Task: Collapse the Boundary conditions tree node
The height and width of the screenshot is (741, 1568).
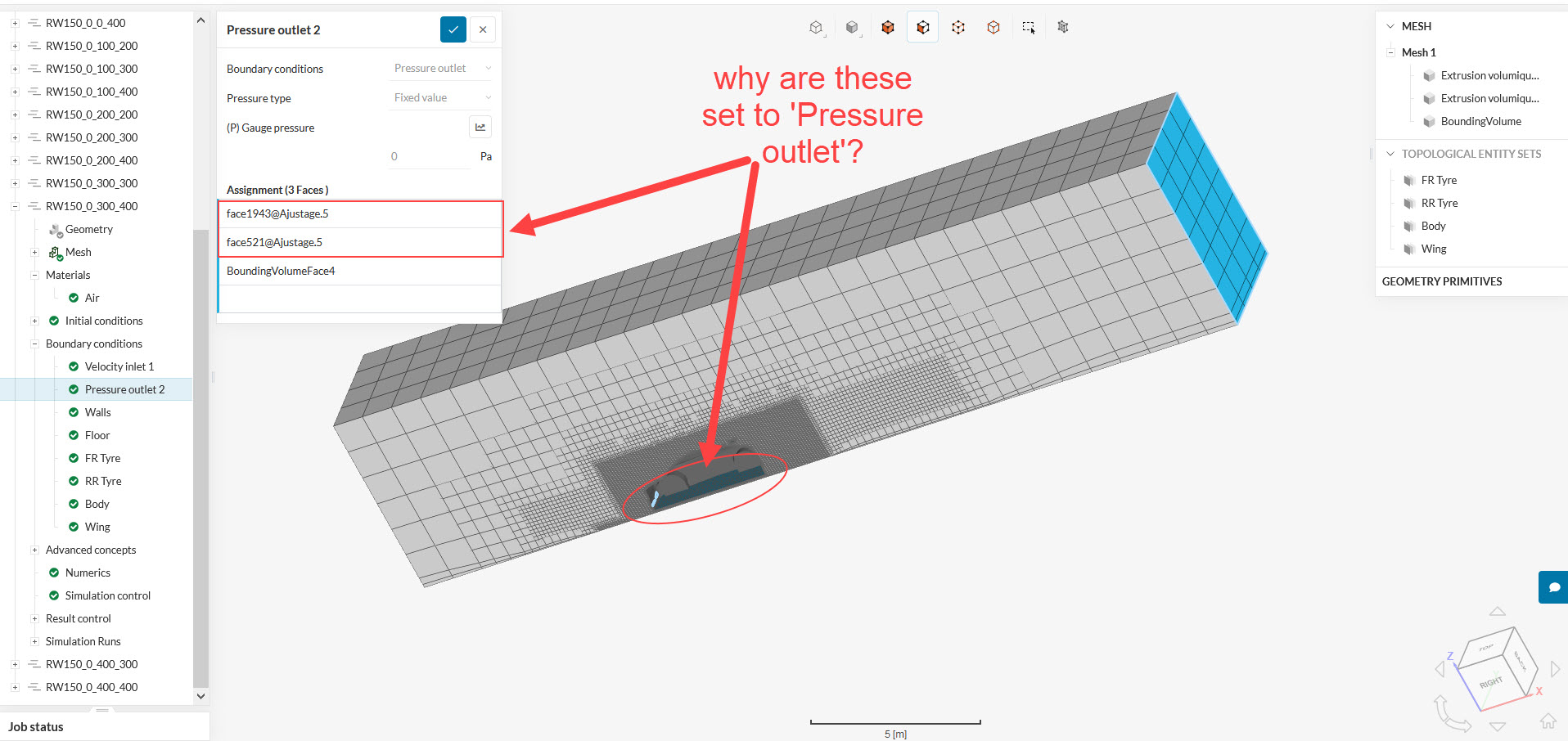Action: point(34,344)
